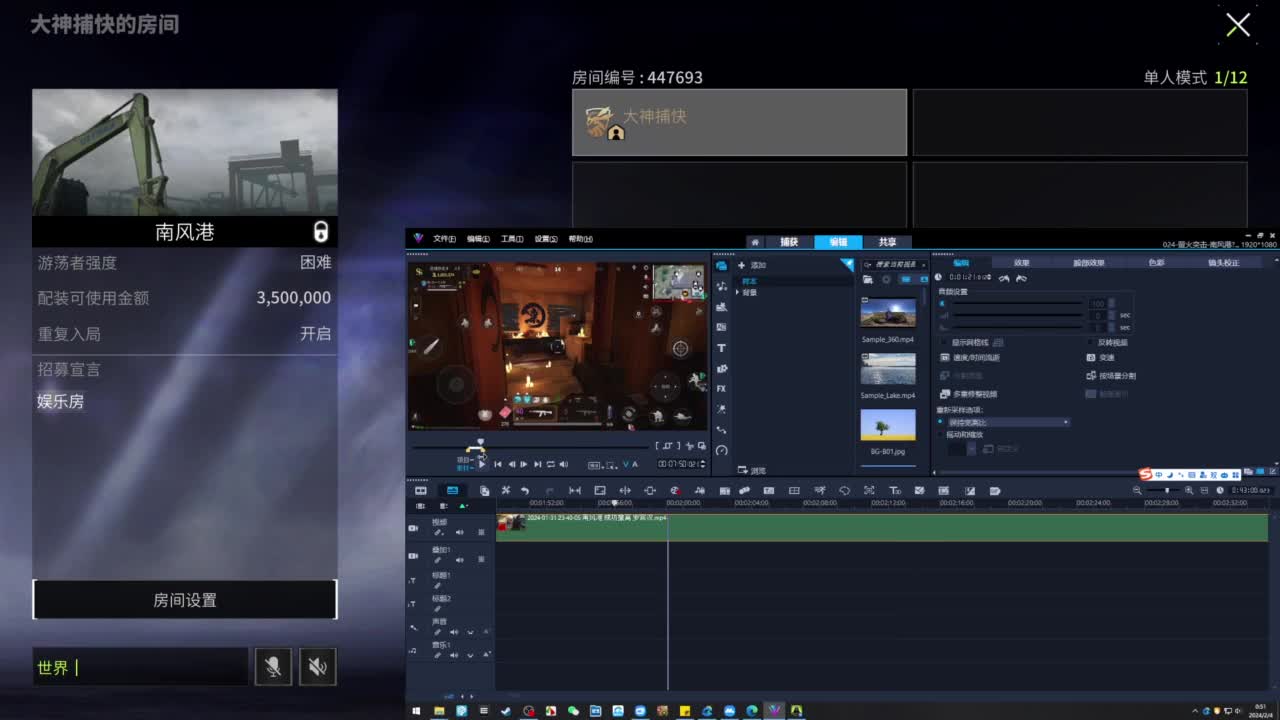Screen dimensions: 1280x720
Task: Select the 大神捕快 player slot
Action: [x=739, y=122]
